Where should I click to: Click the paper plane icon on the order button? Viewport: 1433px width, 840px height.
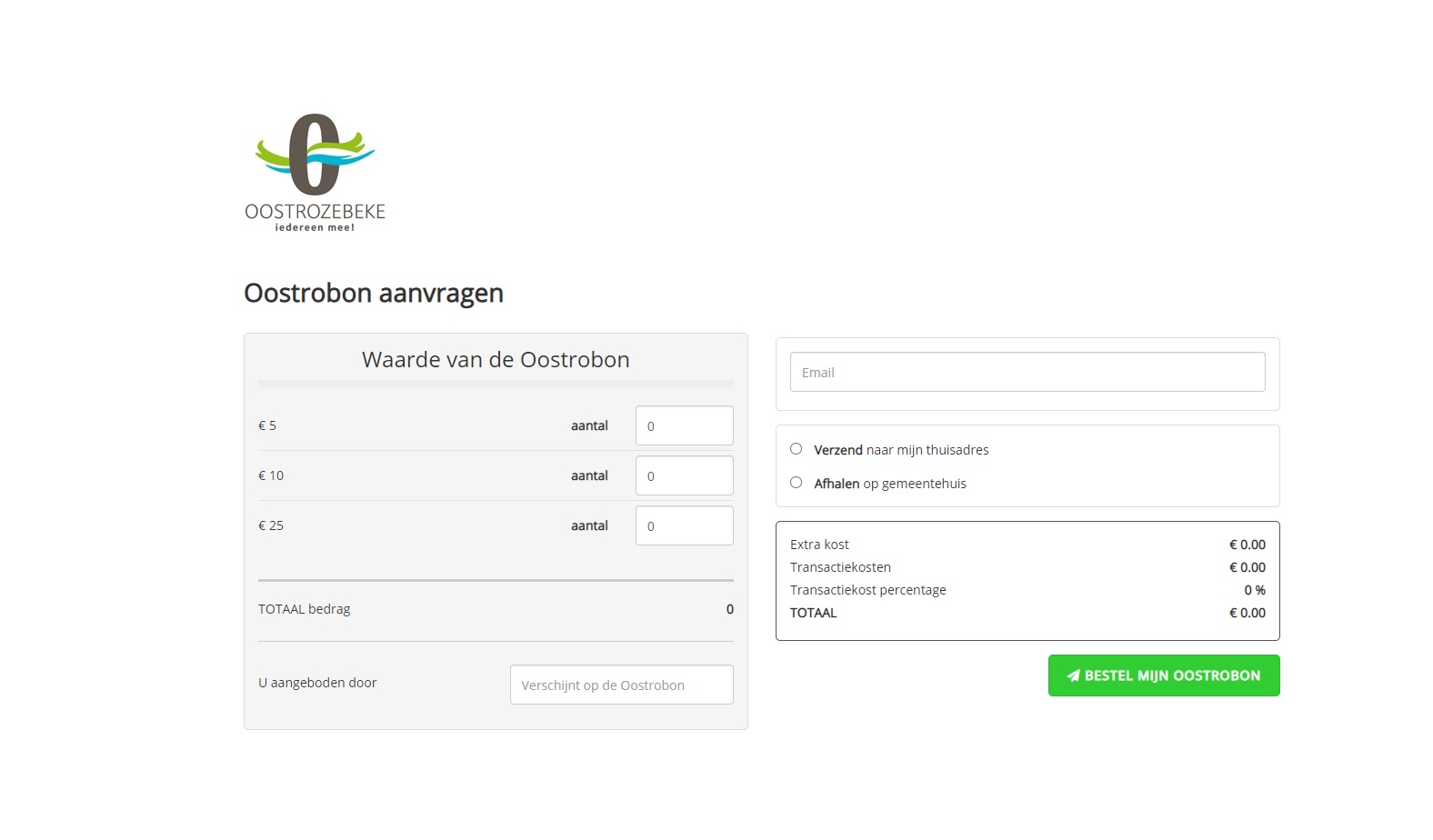click(x=1073, y=675)
